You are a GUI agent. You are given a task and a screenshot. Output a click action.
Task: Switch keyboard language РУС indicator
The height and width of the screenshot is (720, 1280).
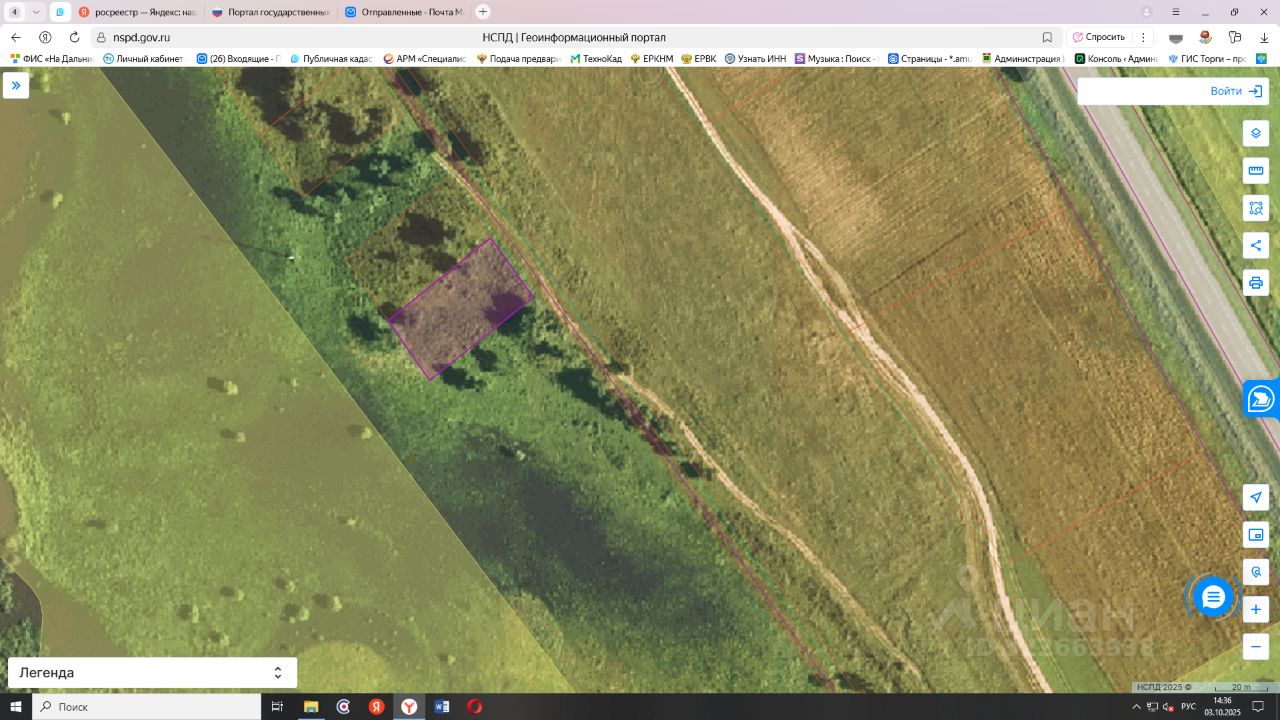1188,707
